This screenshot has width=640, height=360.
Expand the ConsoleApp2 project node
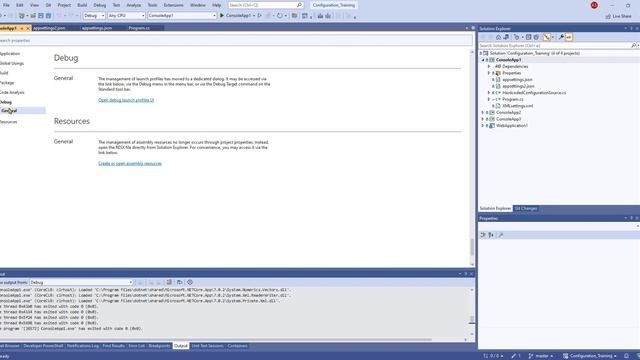(x=483, y=112)
